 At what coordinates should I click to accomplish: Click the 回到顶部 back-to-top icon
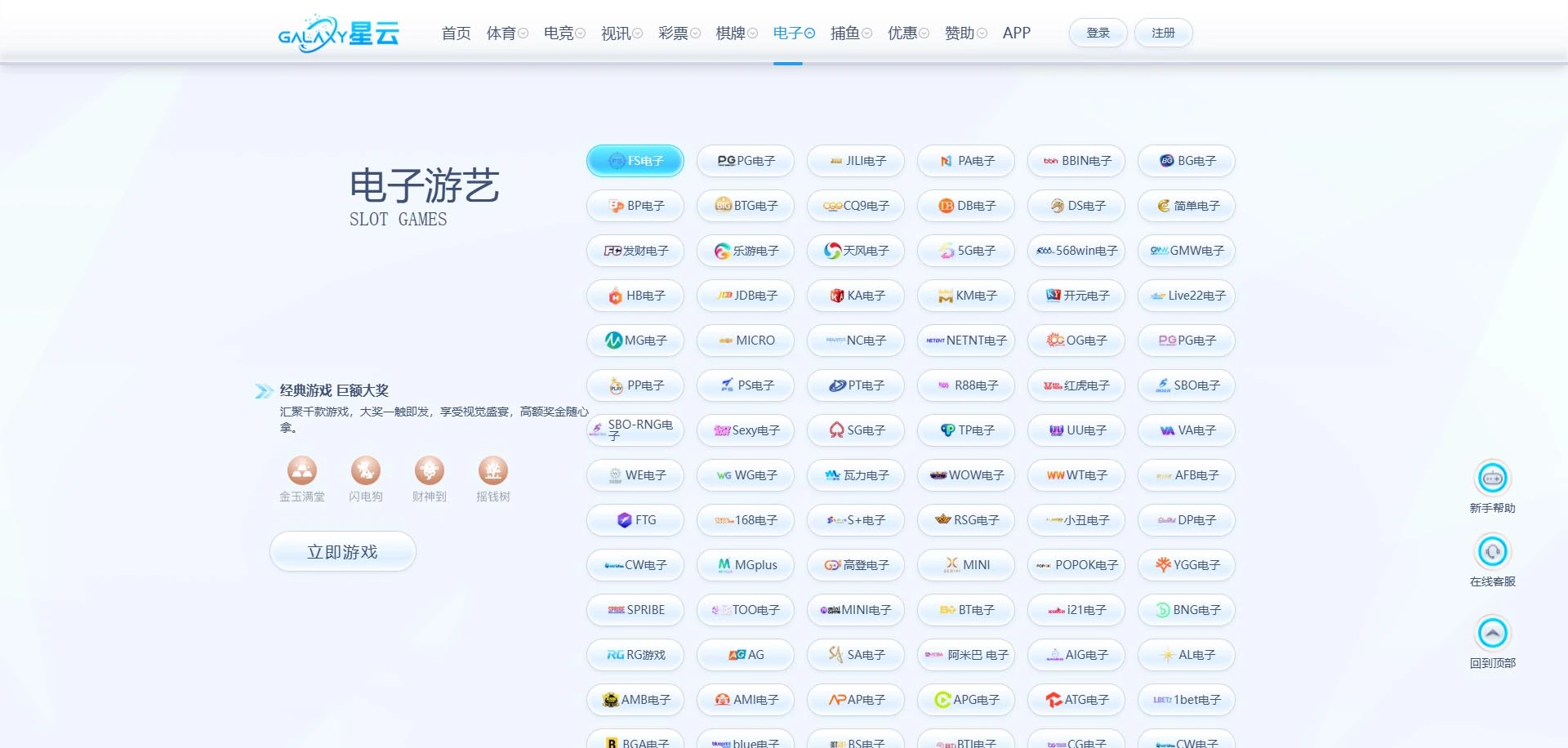(1493, 632)
